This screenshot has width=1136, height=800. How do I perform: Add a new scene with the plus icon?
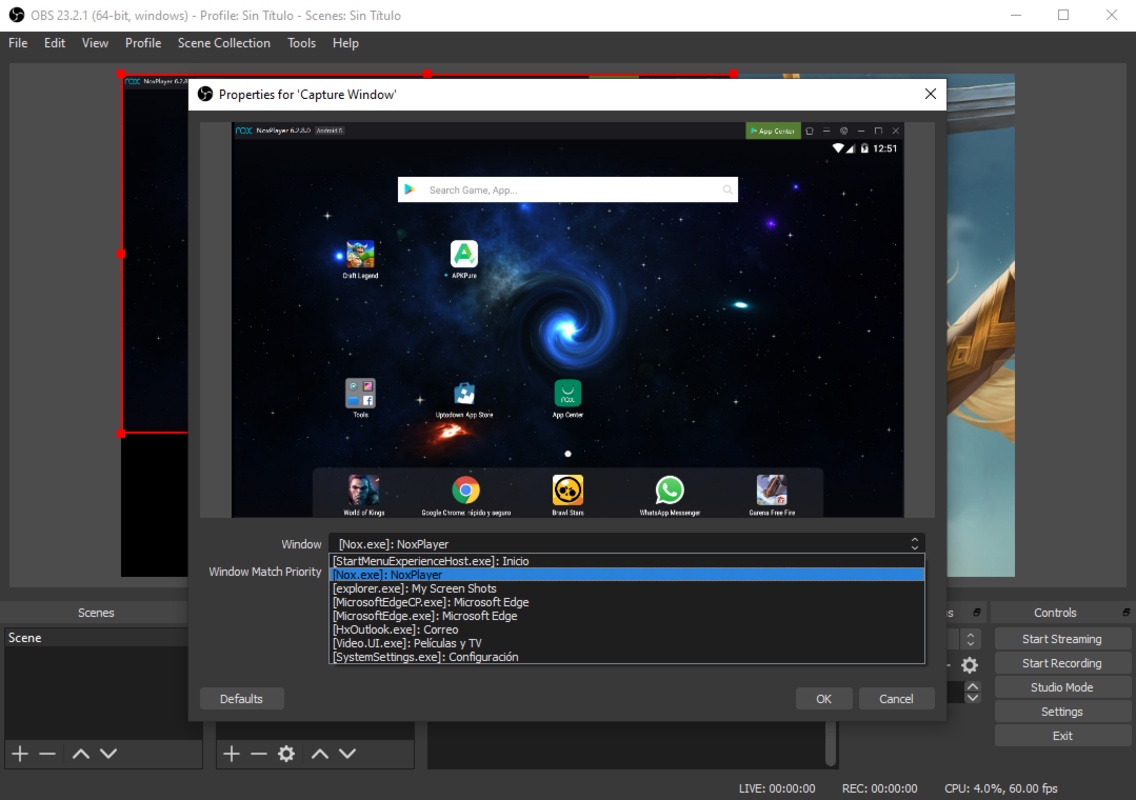pos(20,754)
